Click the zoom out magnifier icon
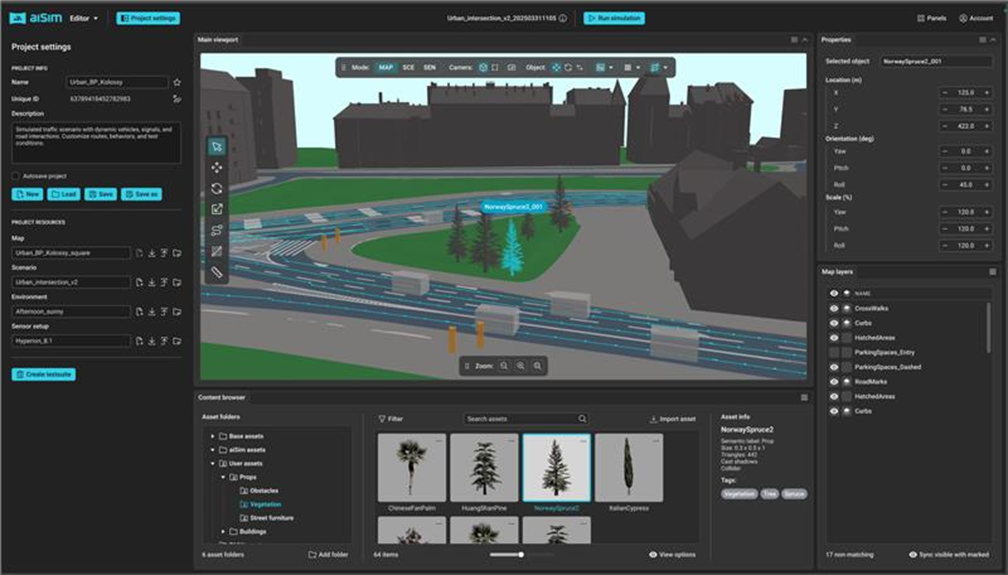The height and width of the screenshot is (575, 1008). point(504,366)
